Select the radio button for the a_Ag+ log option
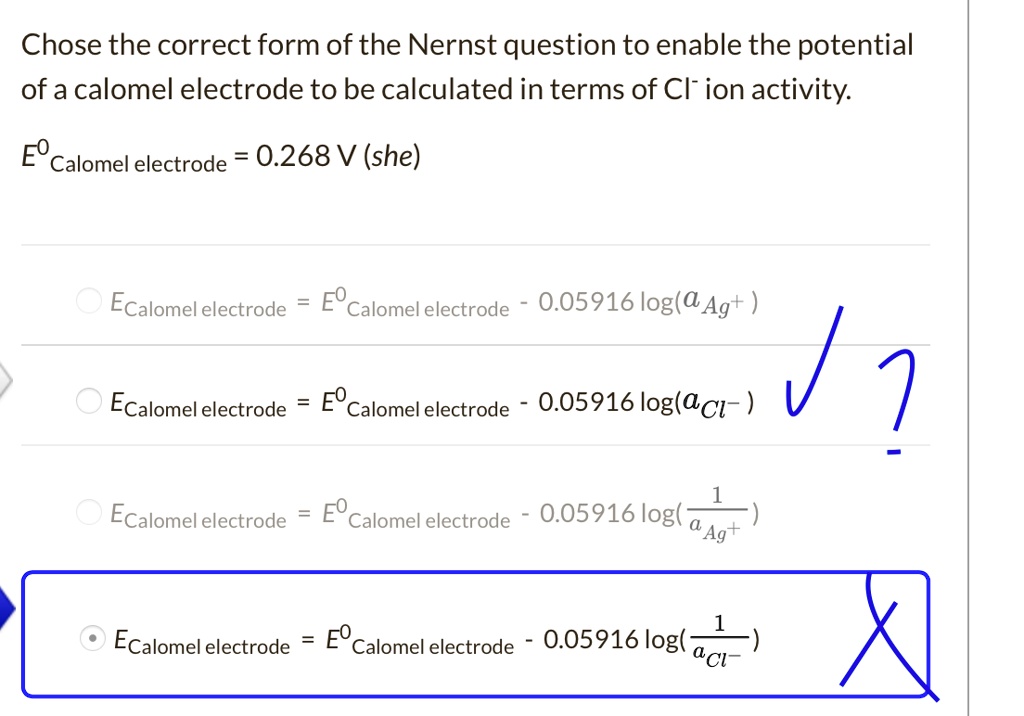Screen dimensions: 1024x716 87,300
